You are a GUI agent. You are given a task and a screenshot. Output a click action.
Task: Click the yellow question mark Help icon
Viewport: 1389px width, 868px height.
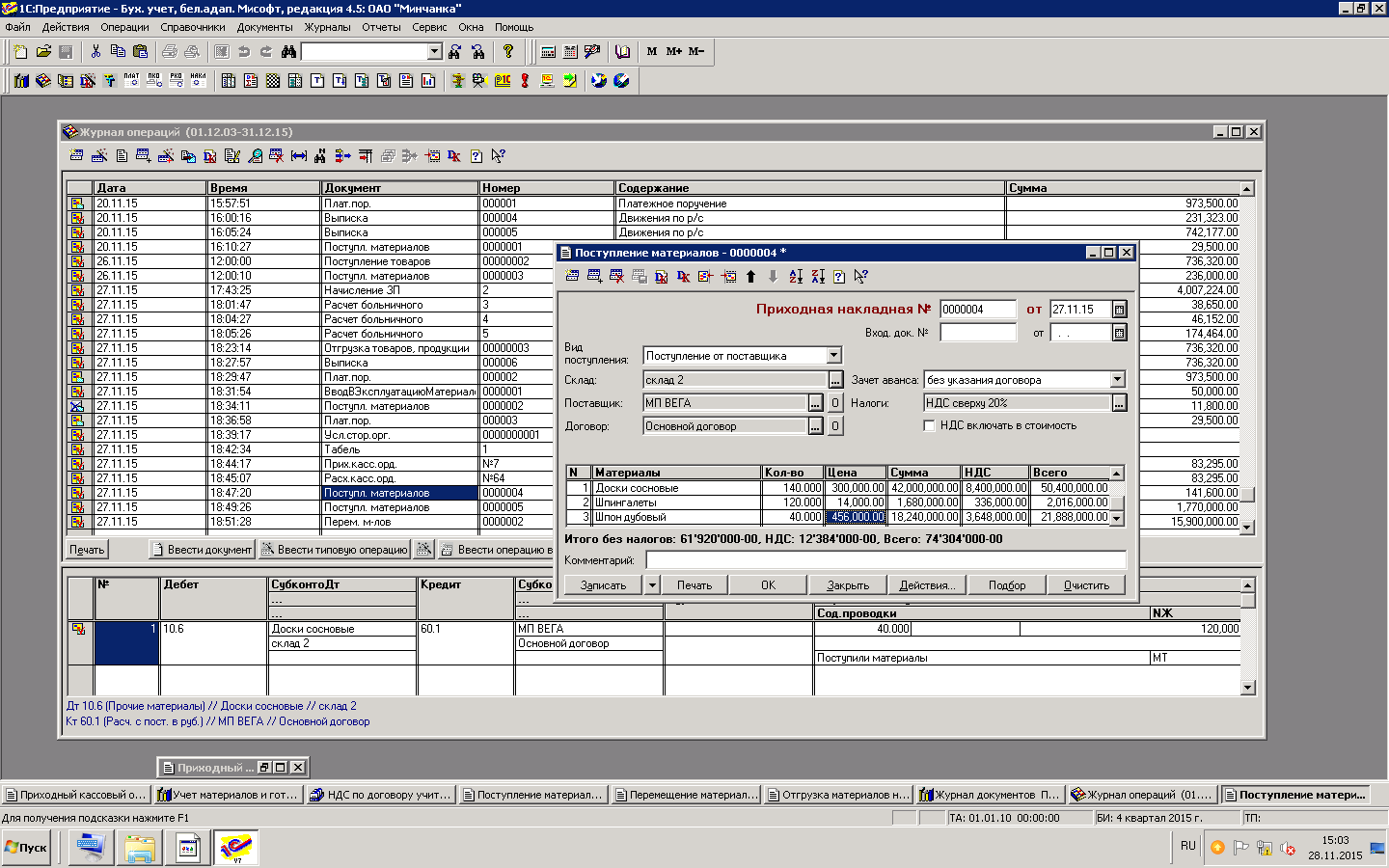(508, 51)
